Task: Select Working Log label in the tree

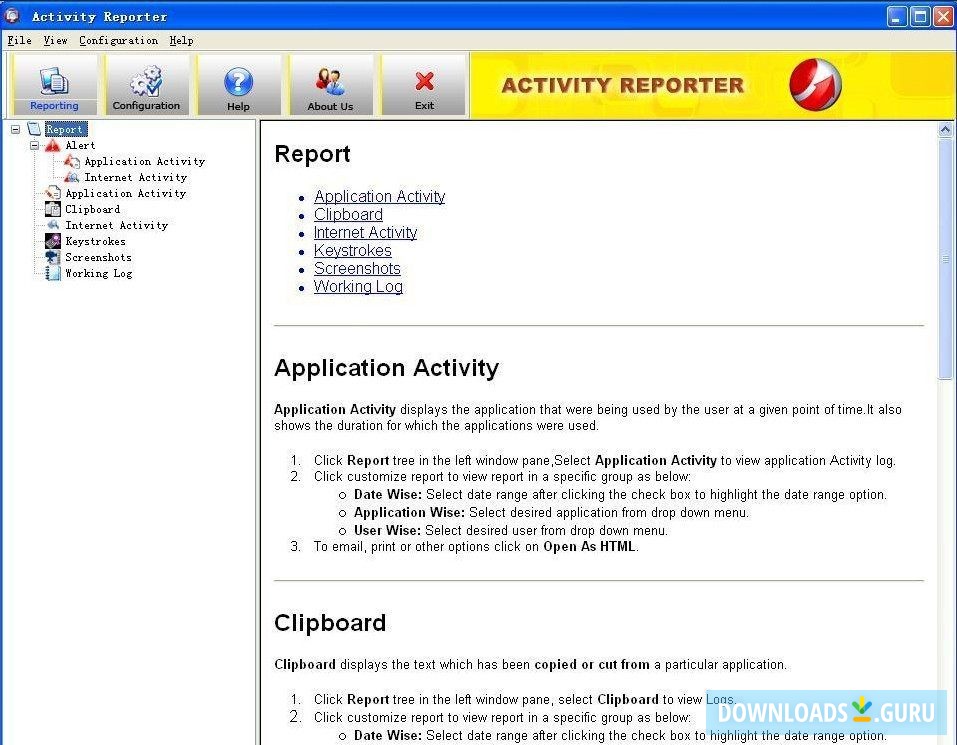Action: click(x=98, y=273)
